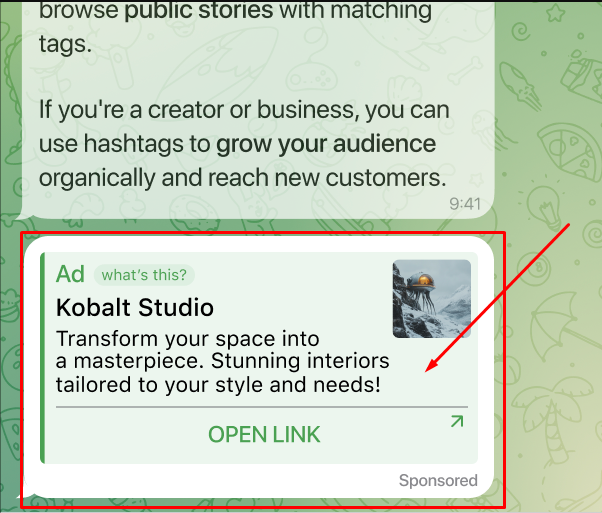Click the 9:41 message timestamp
This screenshot has width=602, height=513.
[465, 204]
